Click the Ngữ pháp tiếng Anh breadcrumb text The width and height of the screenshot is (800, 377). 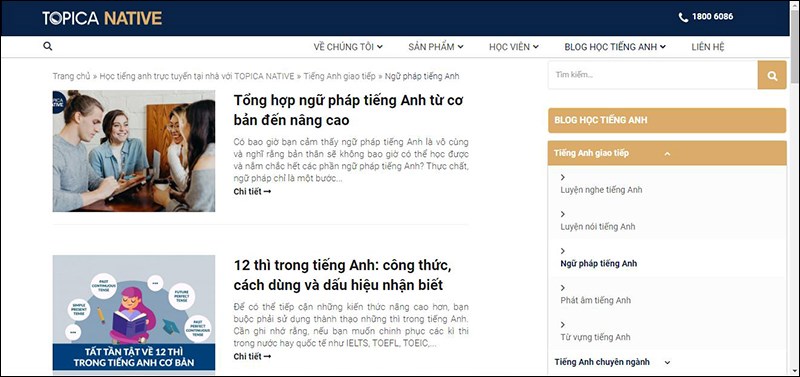pyautogui.click(x=422, y=76)
